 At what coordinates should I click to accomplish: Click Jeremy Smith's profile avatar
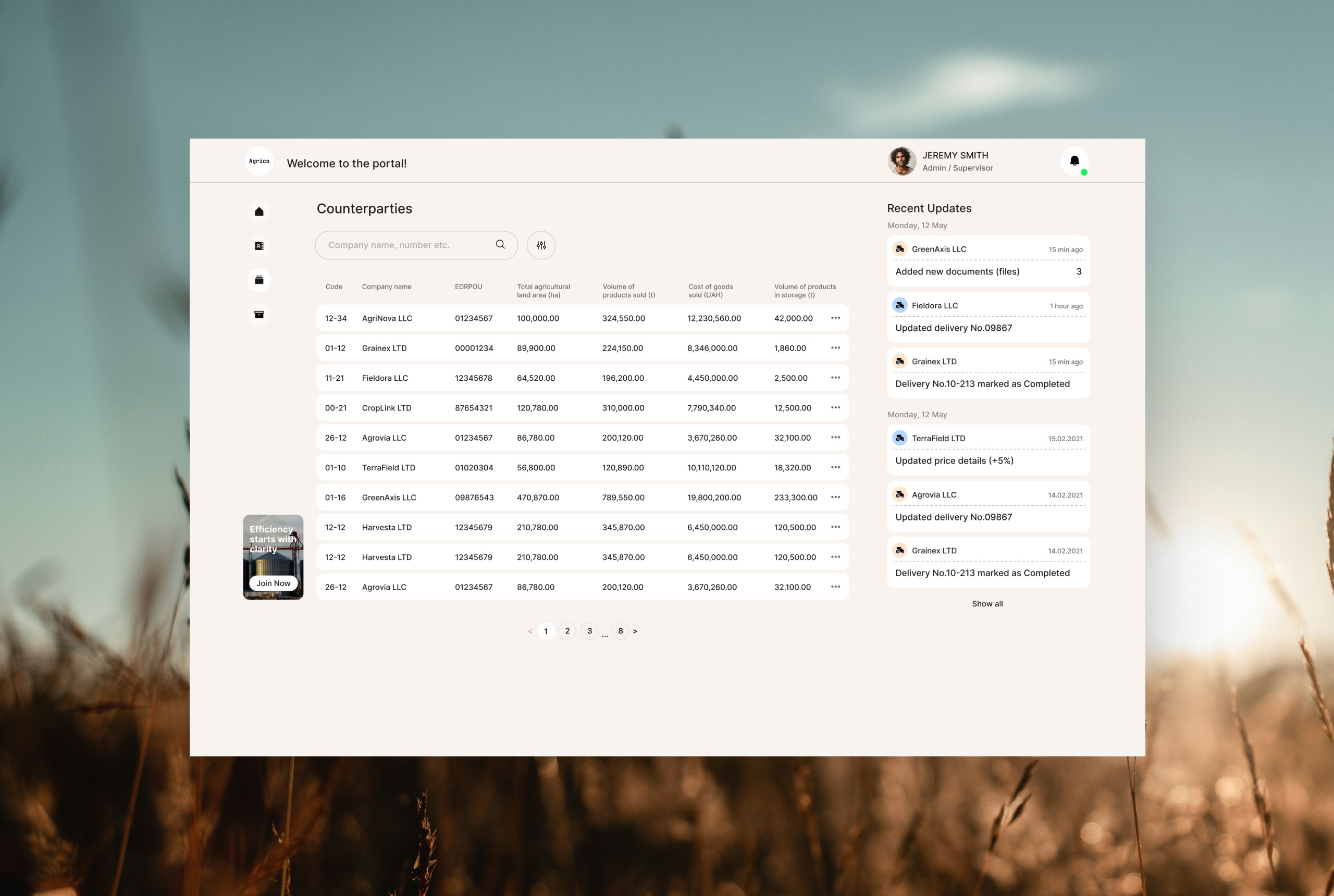click(902, 161)
